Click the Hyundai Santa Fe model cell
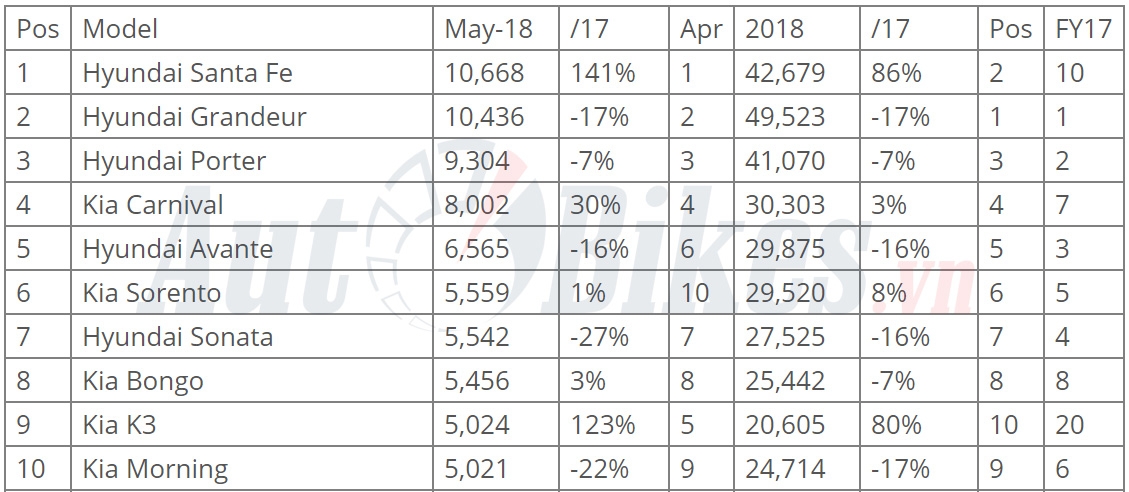 tap(187, 73)
